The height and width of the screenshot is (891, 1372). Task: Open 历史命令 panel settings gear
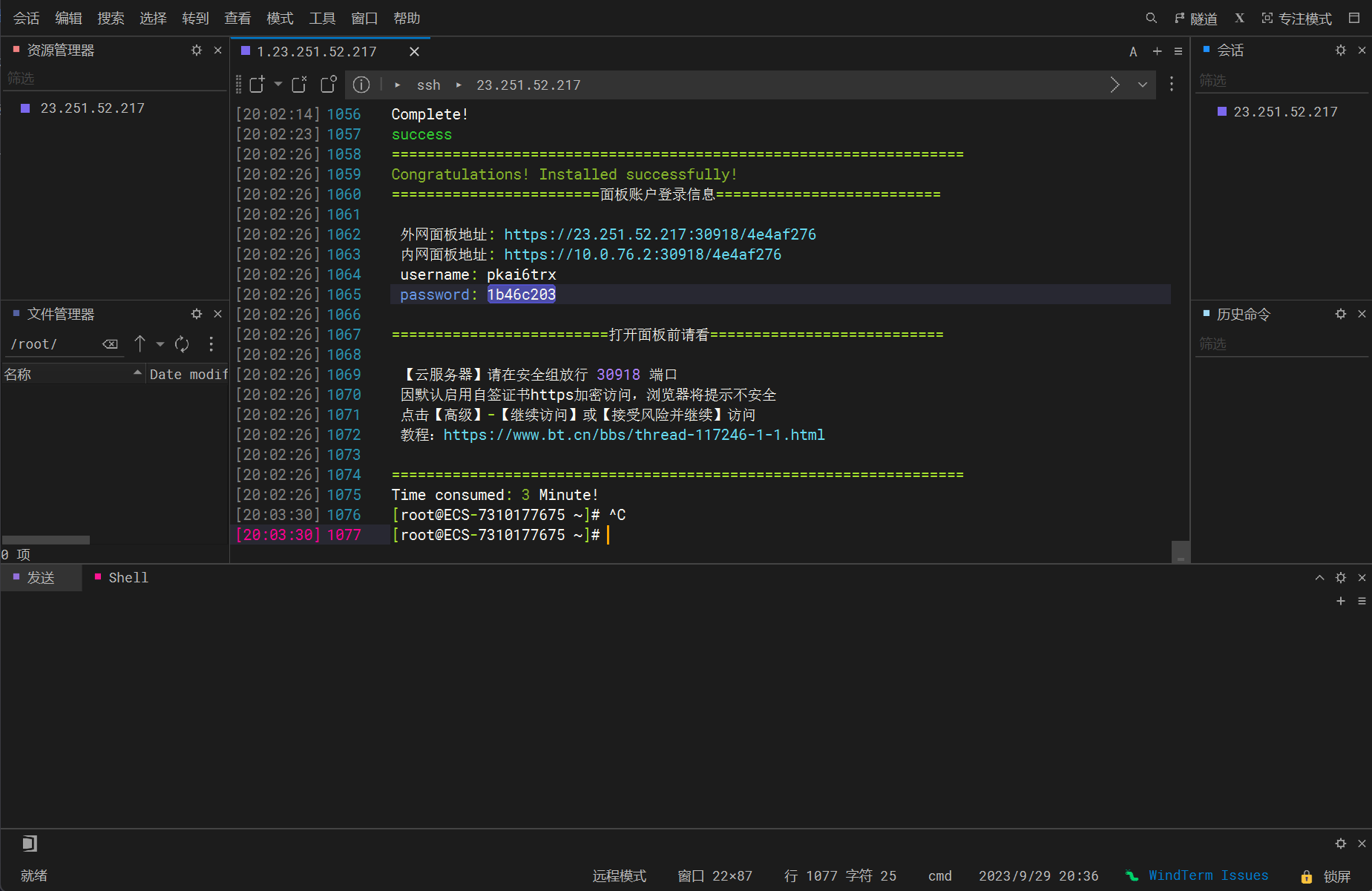pos(1341,314)
